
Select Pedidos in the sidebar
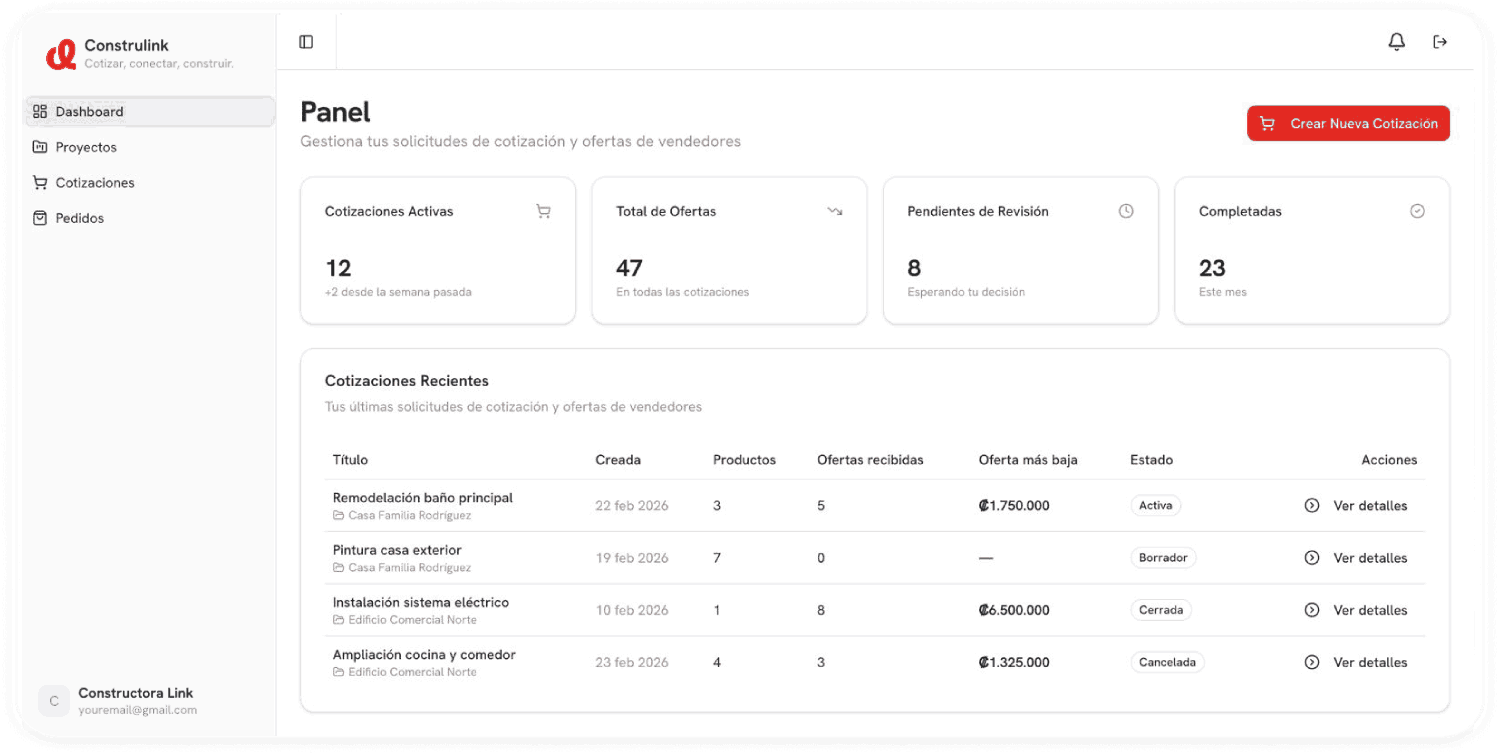coord(80,218)
